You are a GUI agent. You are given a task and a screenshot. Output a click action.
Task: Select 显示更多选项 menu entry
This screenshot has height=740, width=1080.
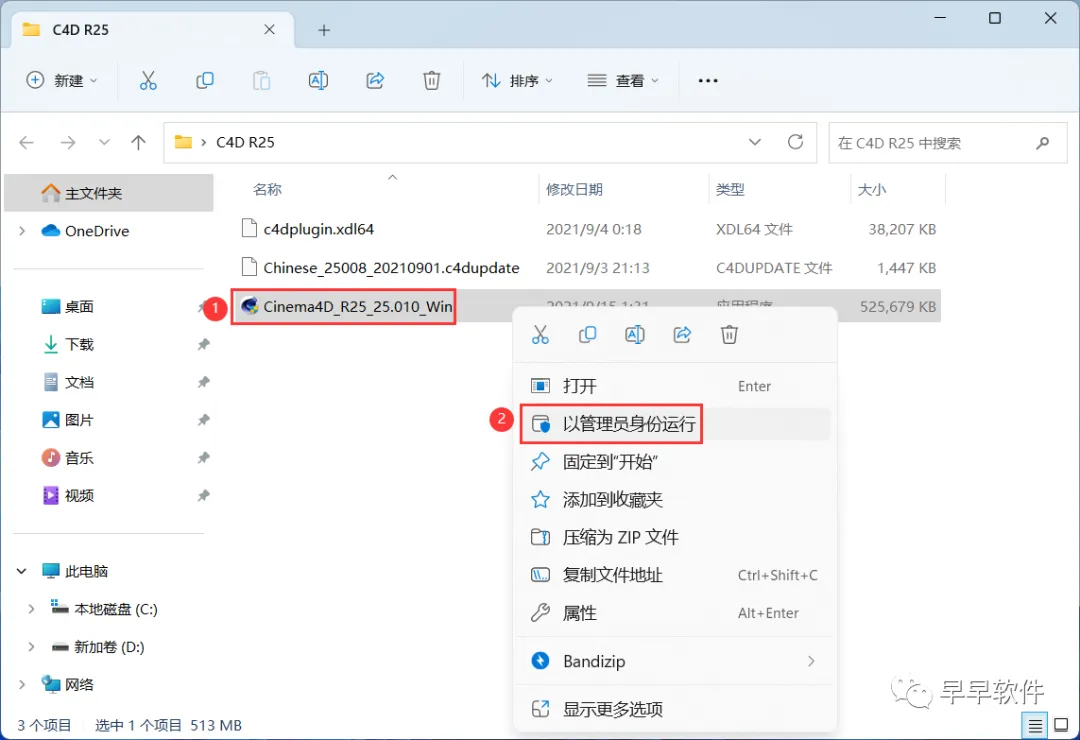click(x=675, y=709)
